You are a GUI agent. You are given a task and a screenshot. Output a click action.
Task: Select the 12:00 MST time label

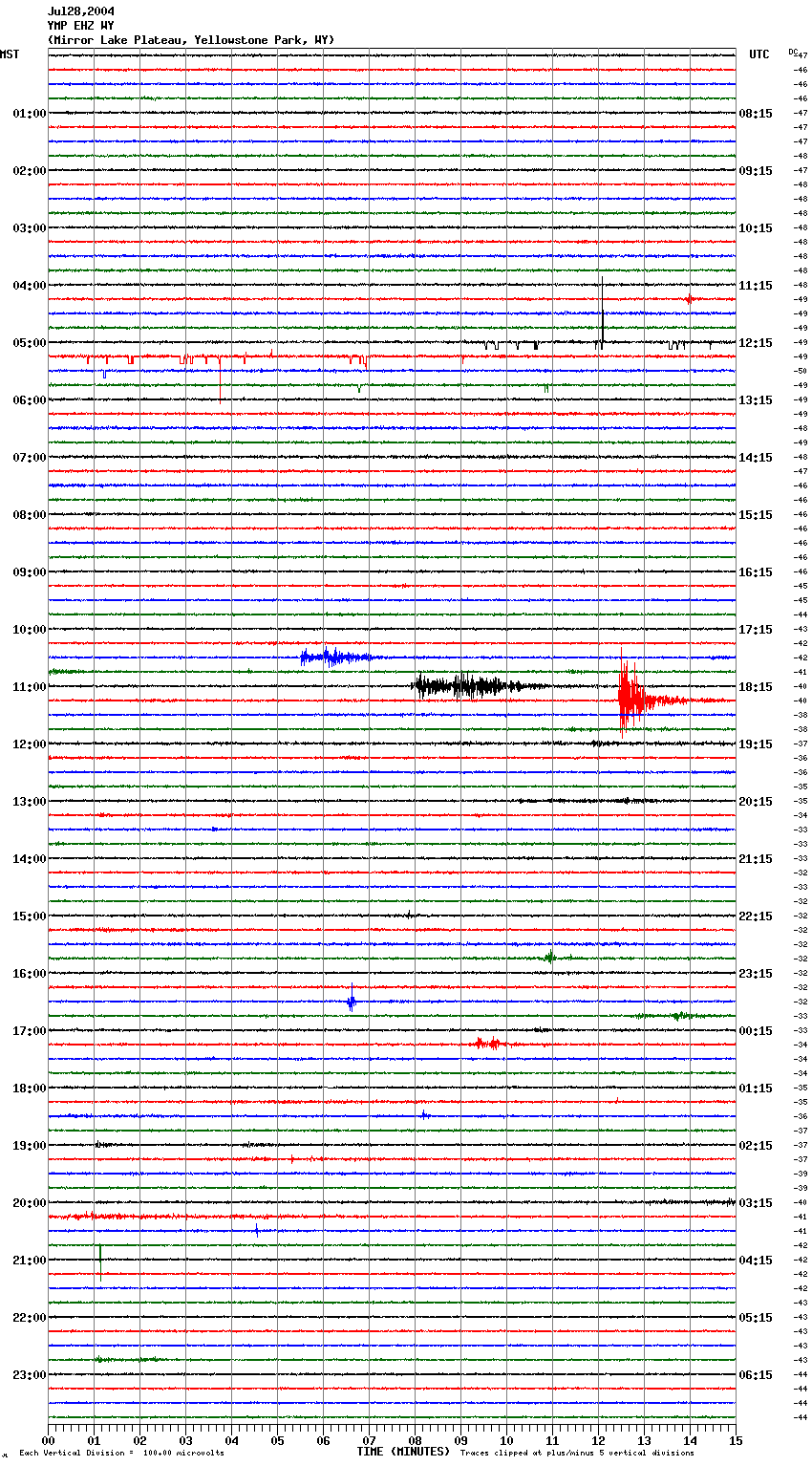pyautogui.click(x=29, y=744)
